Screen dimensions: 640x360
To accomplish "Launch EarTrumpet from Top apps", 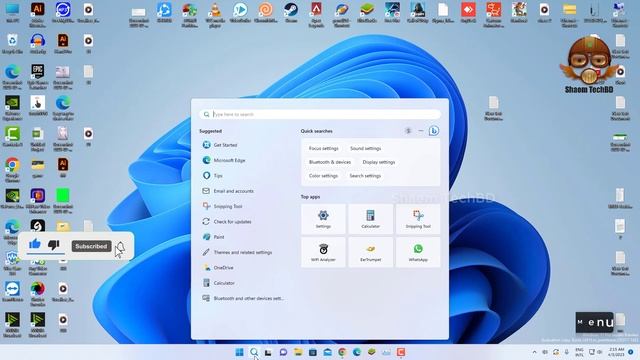I will tap(371, 253).
